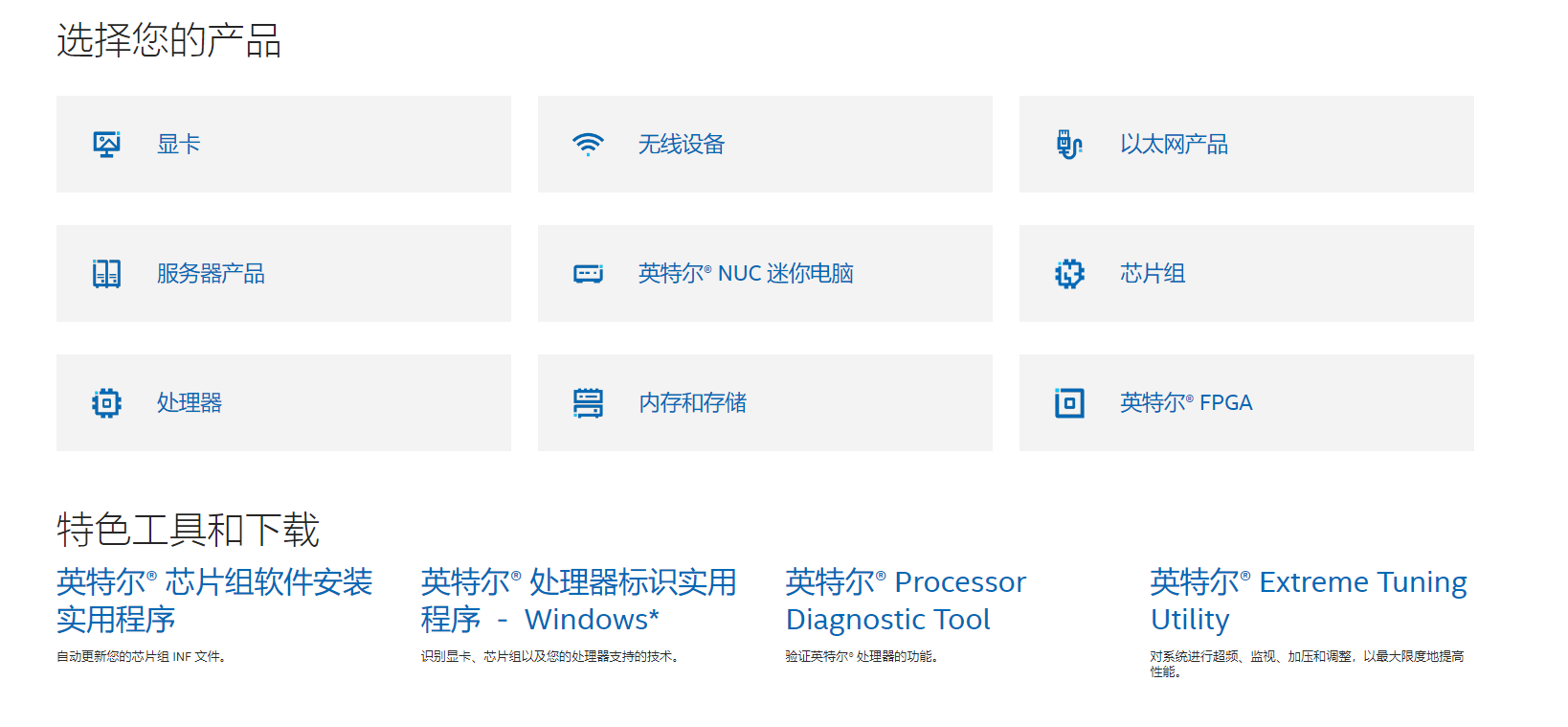This screenshot has height=727, width=1568.
Task: Open Intel Processor Diagnostic Tool link
Action: (x=906, y=601)
